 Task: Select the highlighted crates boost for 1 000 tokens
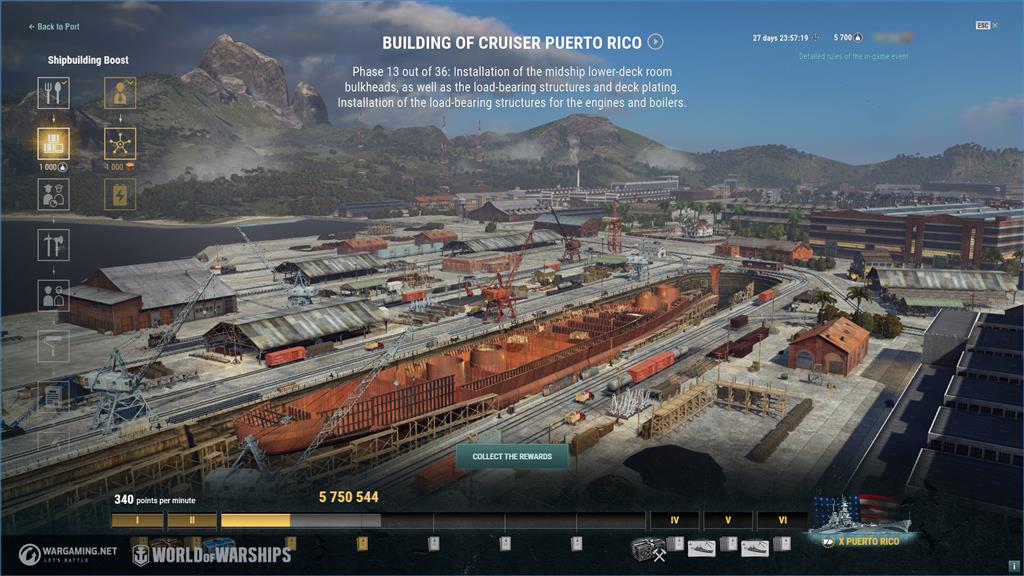tap(54, 144)
